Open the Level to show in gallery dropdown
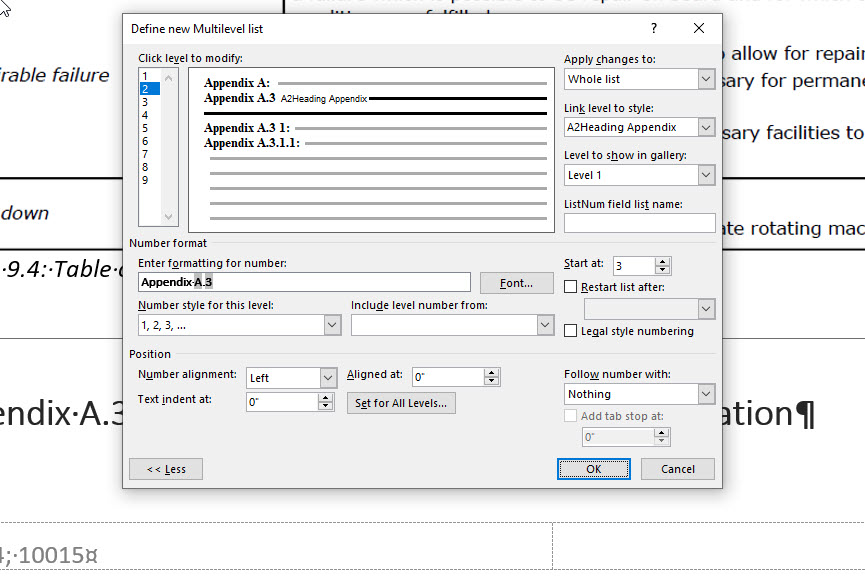Image resolution: width=865 pixels, height=587 pixels. pyautogui.click(x=706, y=175)
